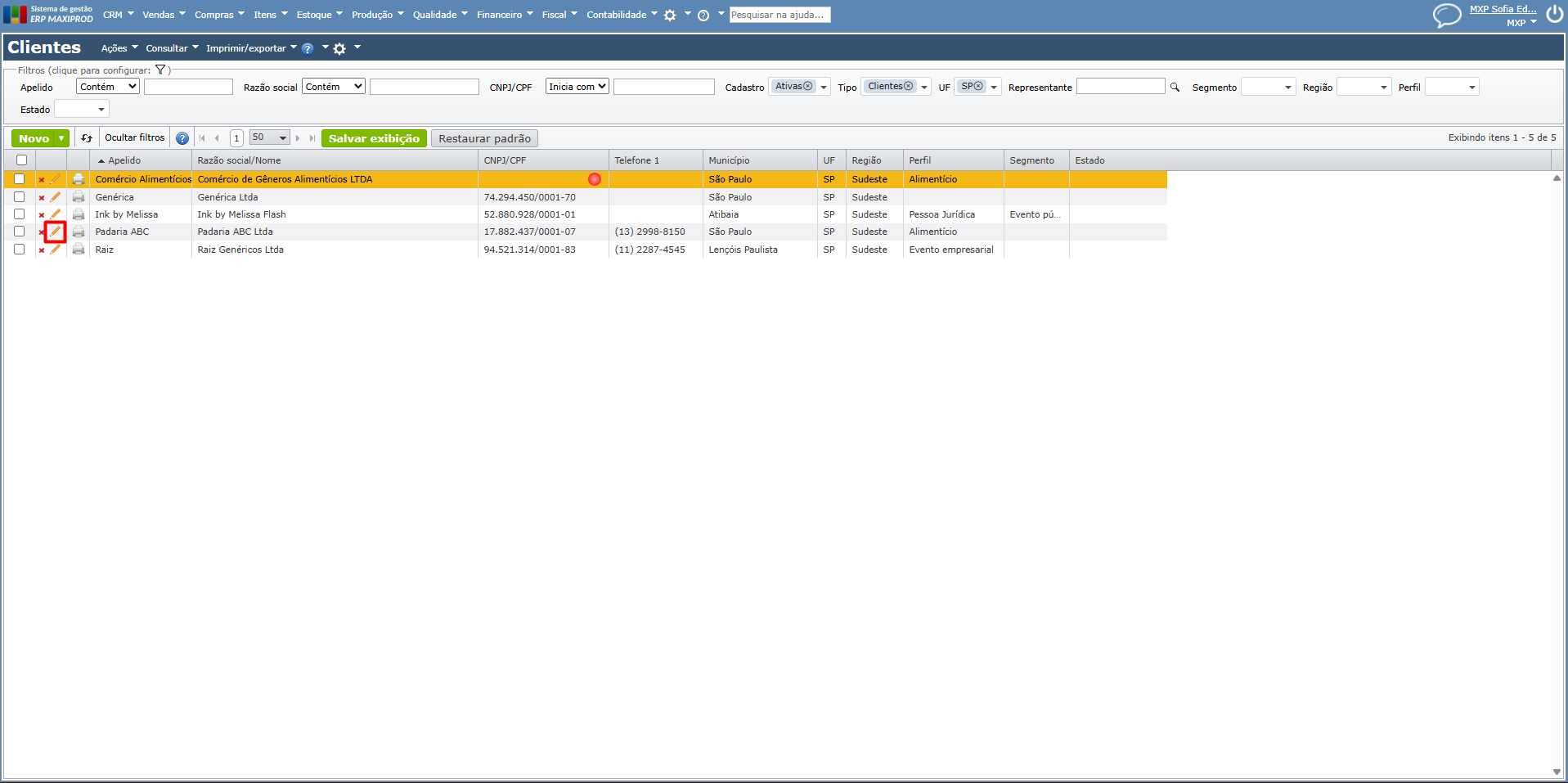The height and width of the screenshot is (783, 1568).
Task: Click the scrollbar down arrow
Action: [1557, 772]
